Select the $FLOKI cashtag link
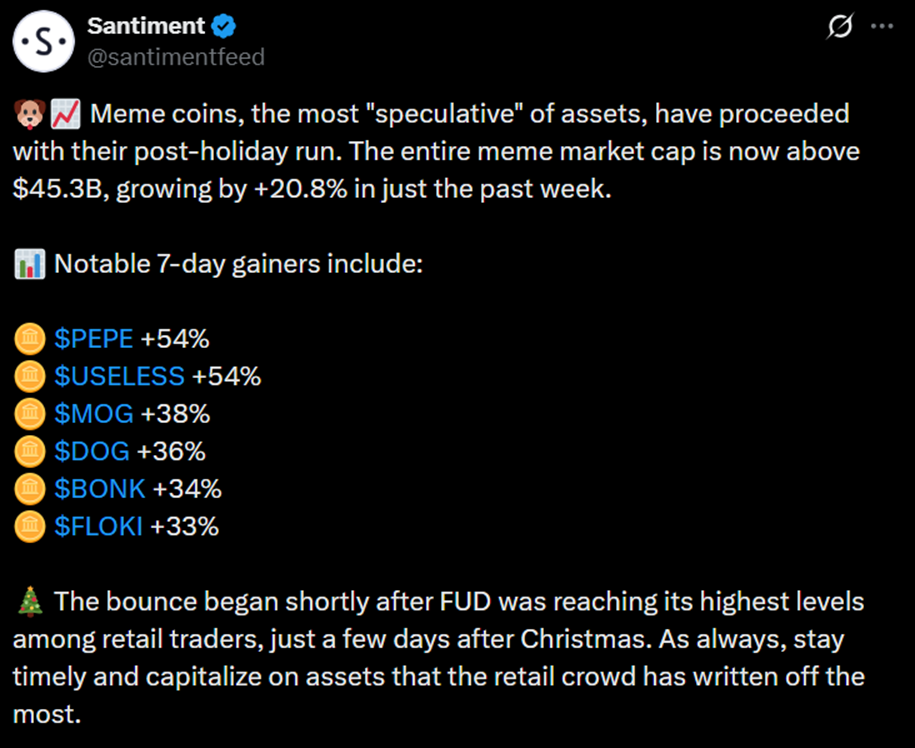 tap(98, 525)
